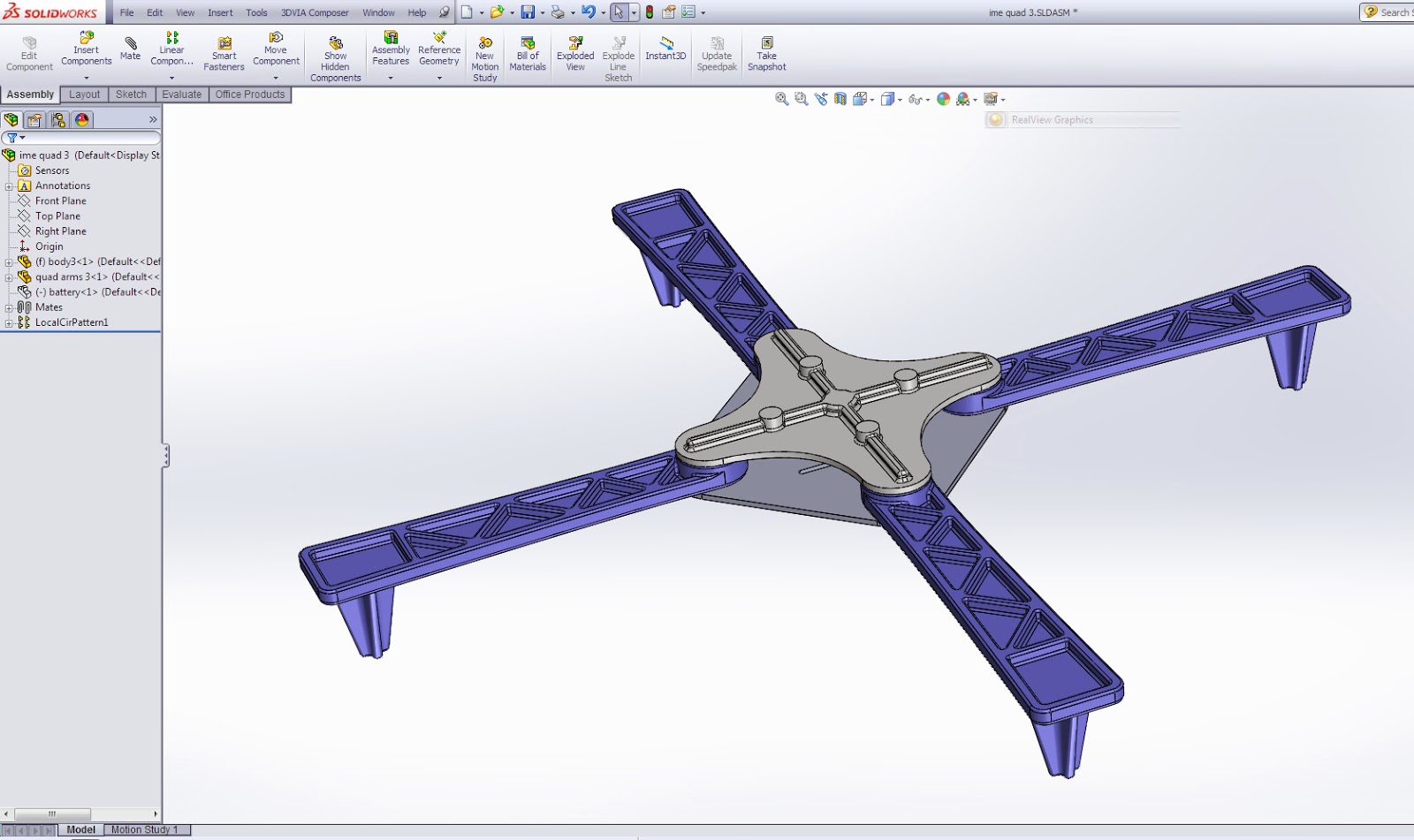Click Zoom to Fit in the view toolbar

click(782, 99)
